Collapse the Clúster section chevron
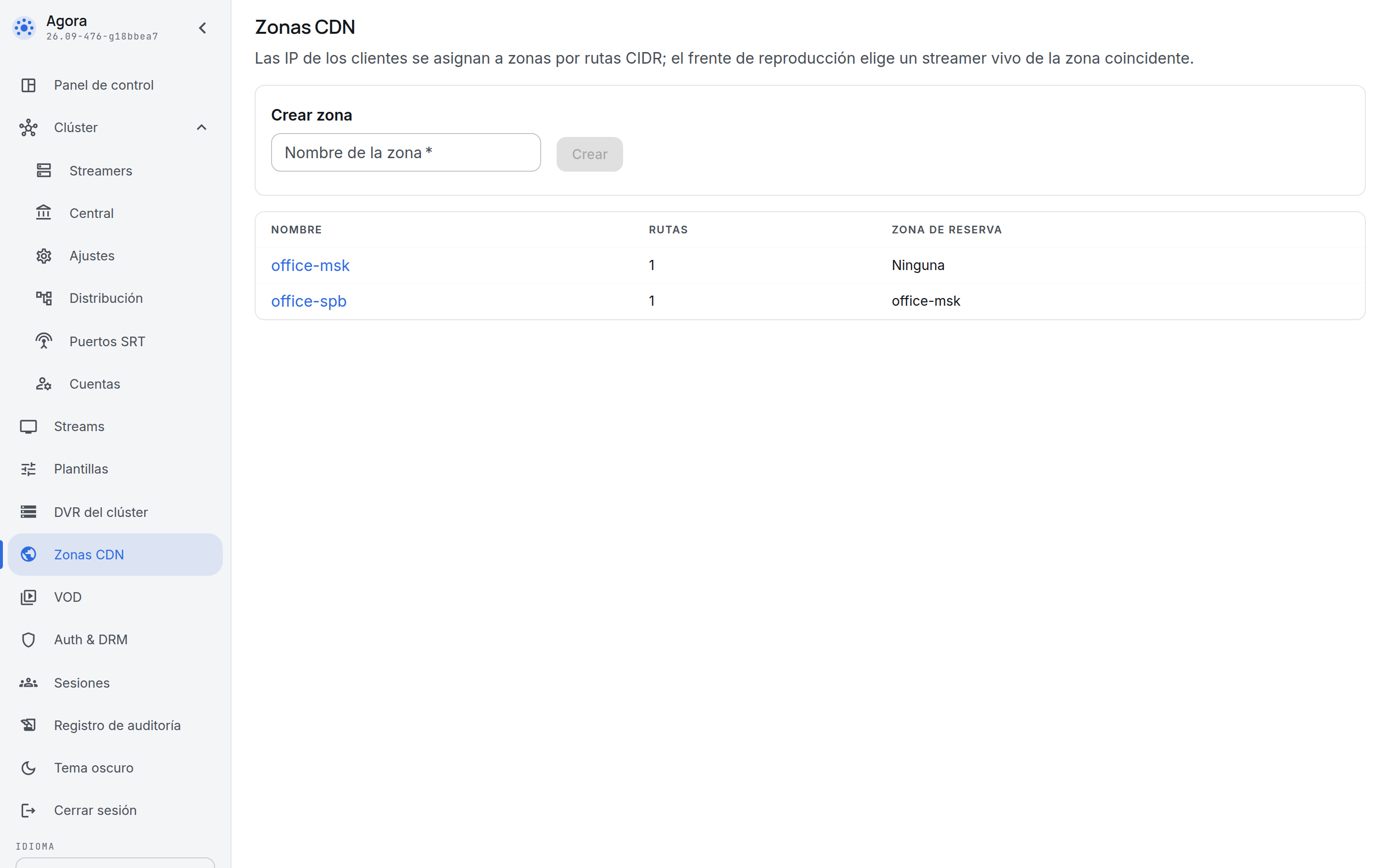This screenshot has width=1389, height=868. (x=202, y=127)
